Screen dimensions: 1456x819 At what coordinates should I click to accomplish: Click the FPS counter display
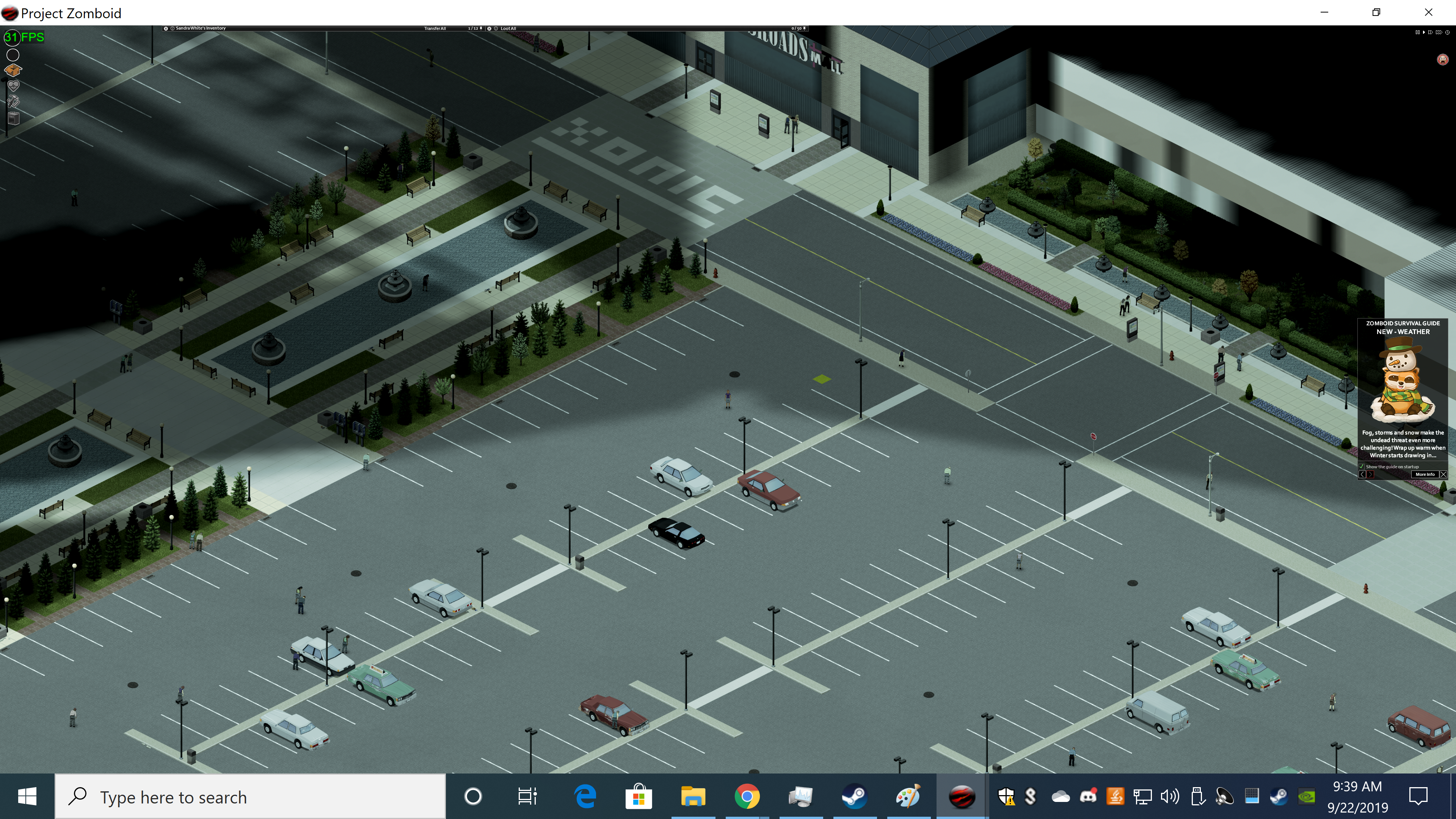point(24,37)
